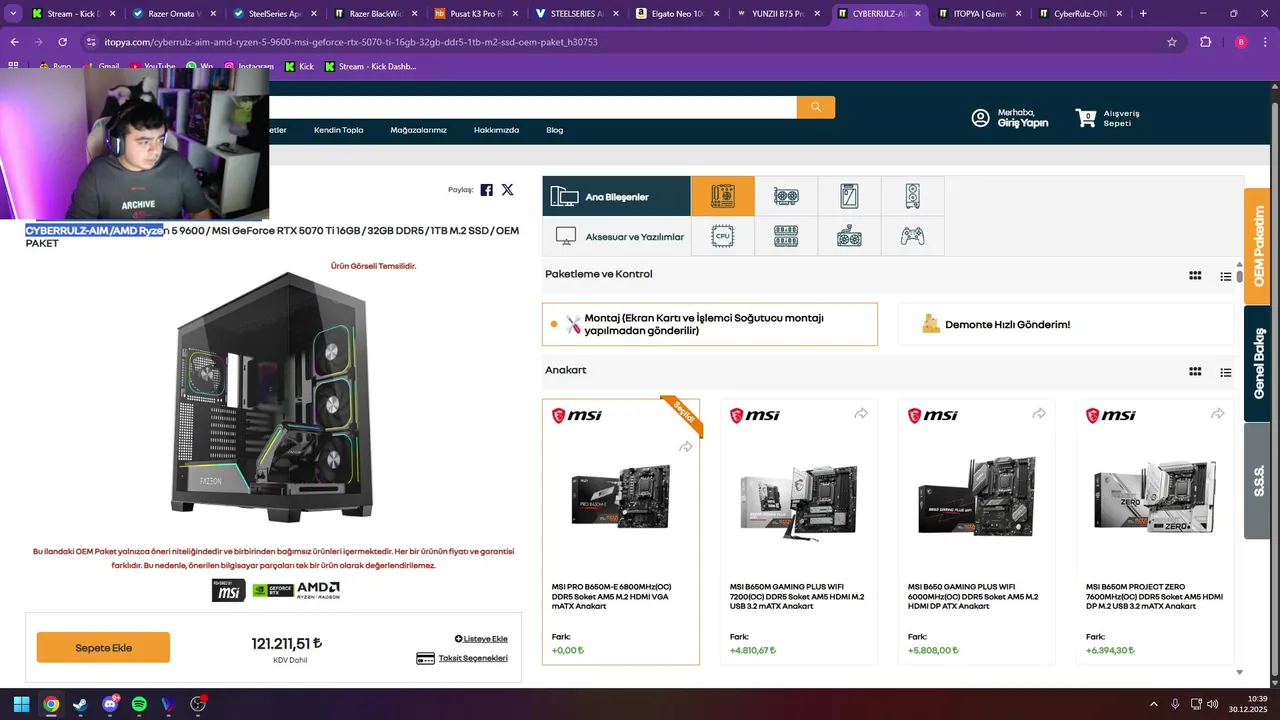Open the CPU component category icon
Image resolution: width=1280 pixels, height=720 pixels.
coord(722,237)
